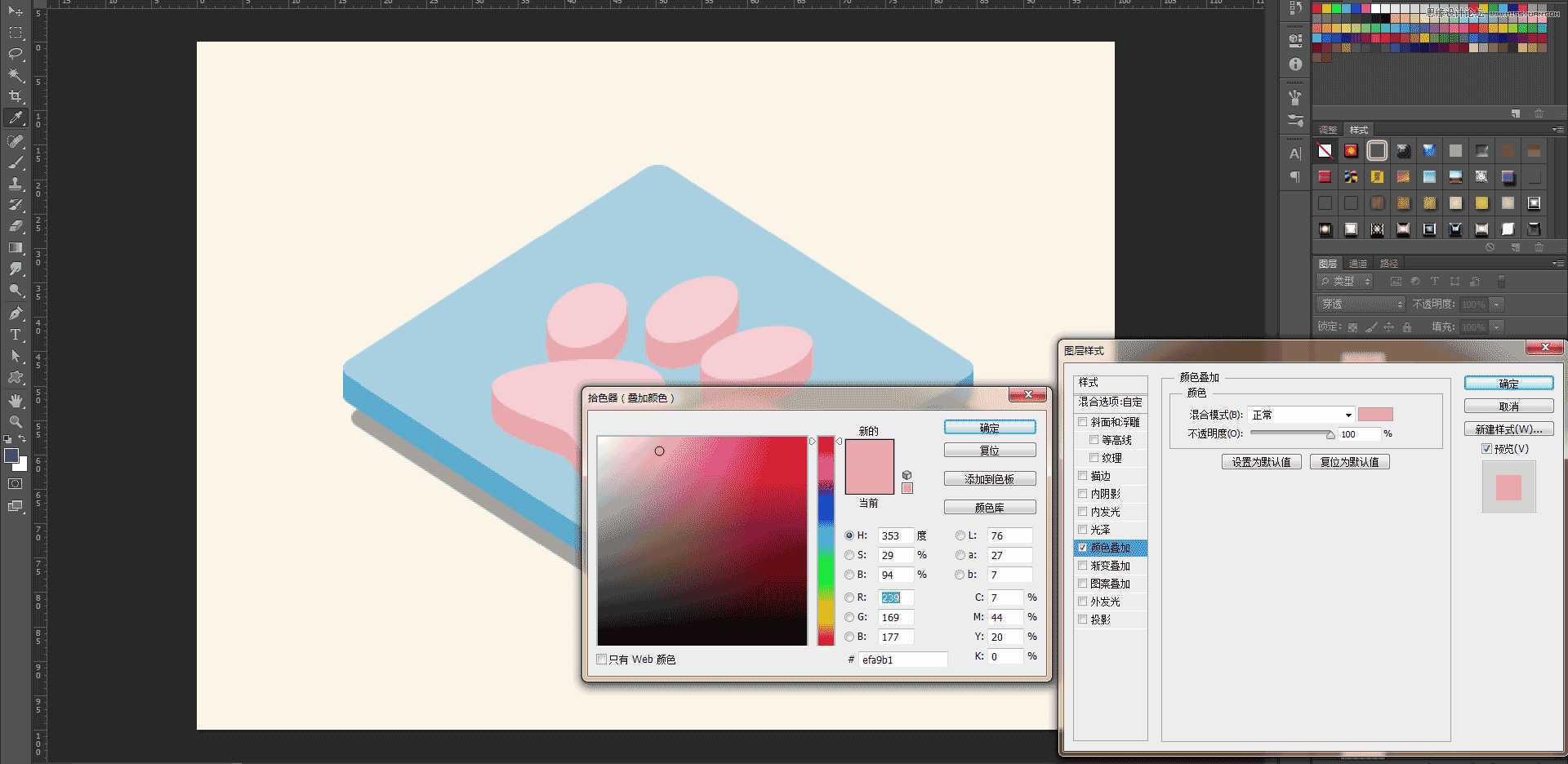The width and height of the screenshot is (1568, 764).
Task: Pick the Clone Stamp tool
Action: 16,184
